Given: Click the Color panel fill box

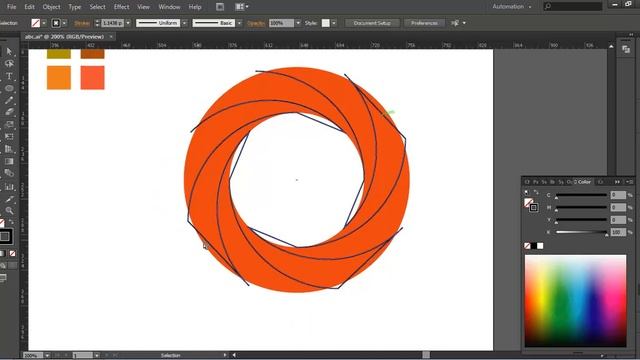Looking at the screenshot, I should pyautogui.click(x=529, y=202).
